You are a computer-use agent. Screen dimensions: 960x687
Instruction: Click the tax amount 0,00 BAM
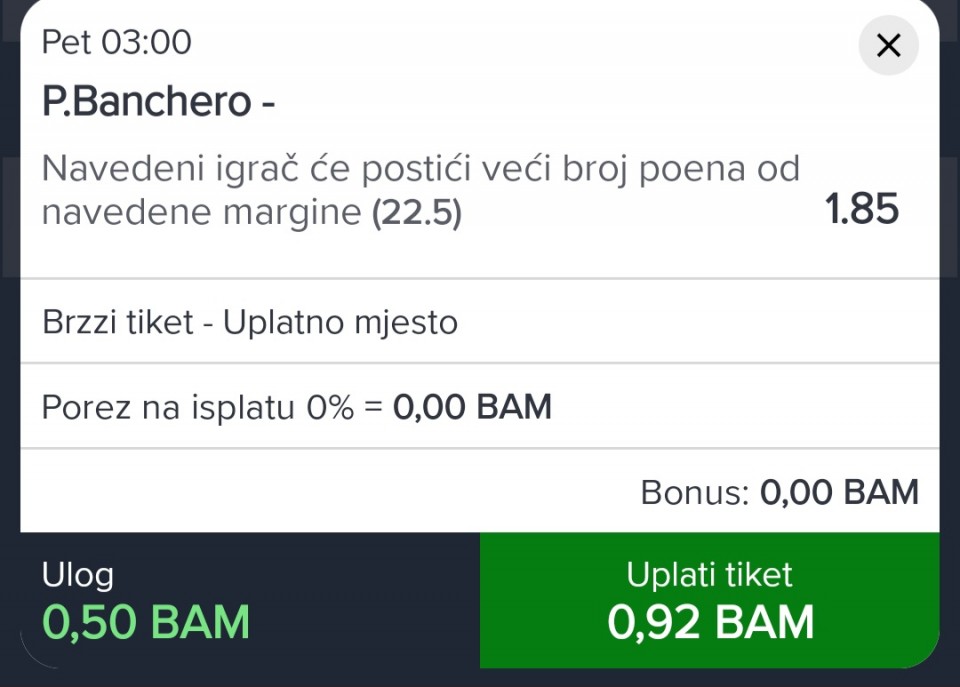coord(472,408)
